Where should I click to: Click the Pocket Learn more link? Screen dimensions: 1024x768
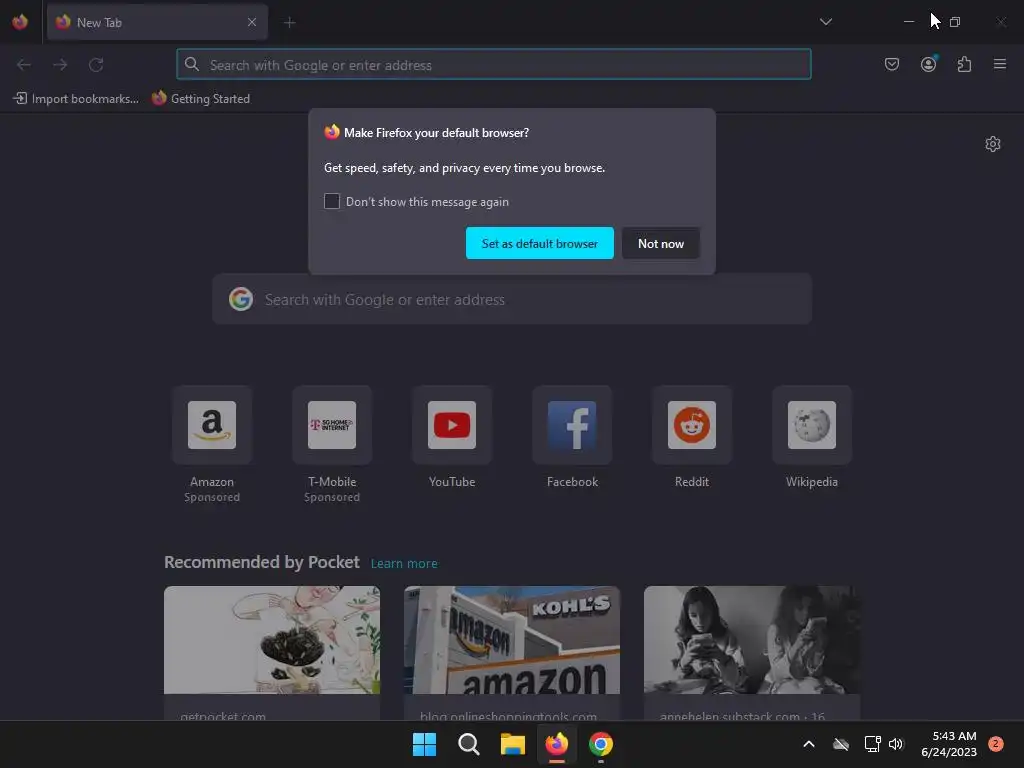click(404, 563)
